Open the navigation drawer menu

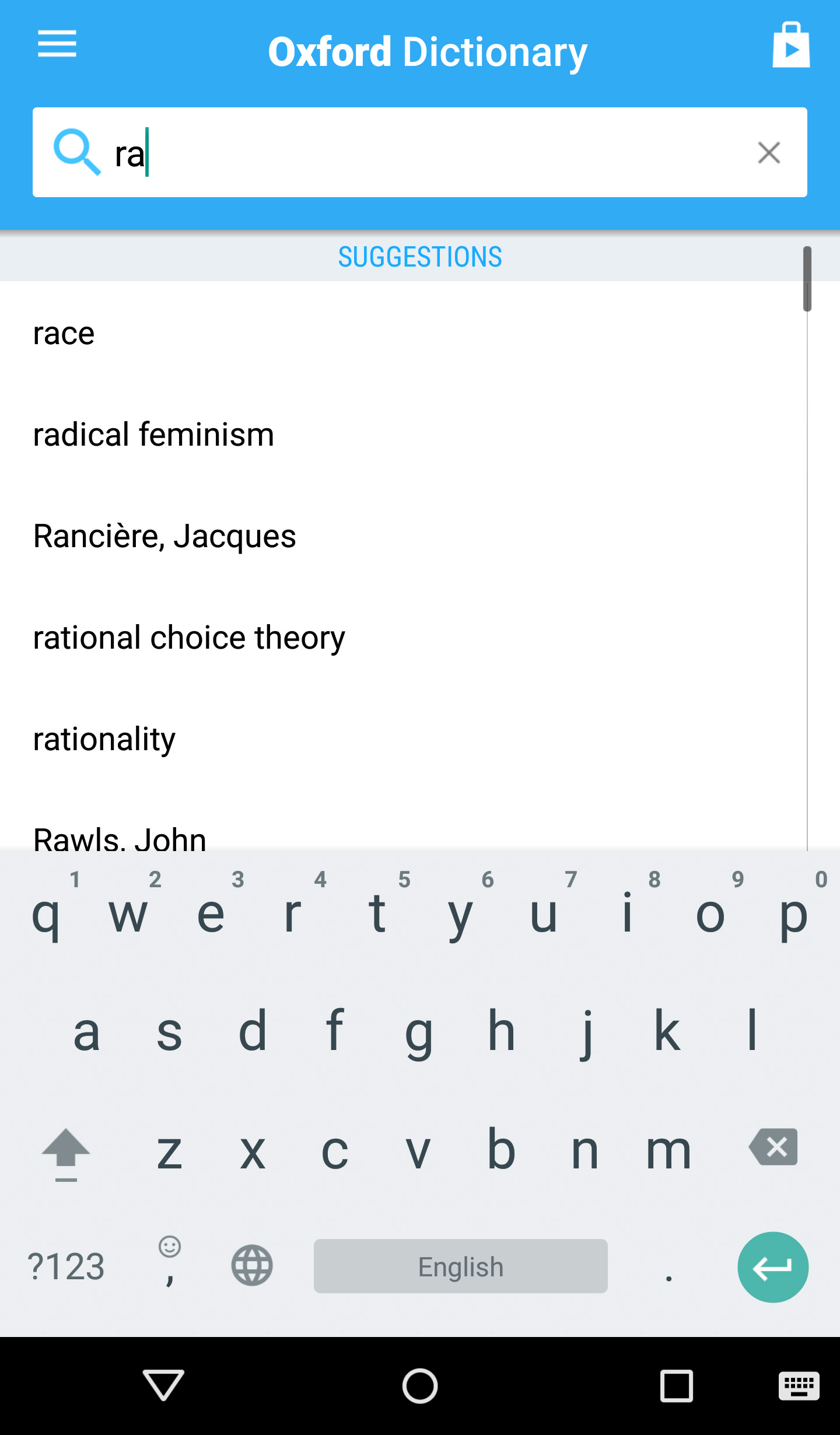click(x=57, y=44)
